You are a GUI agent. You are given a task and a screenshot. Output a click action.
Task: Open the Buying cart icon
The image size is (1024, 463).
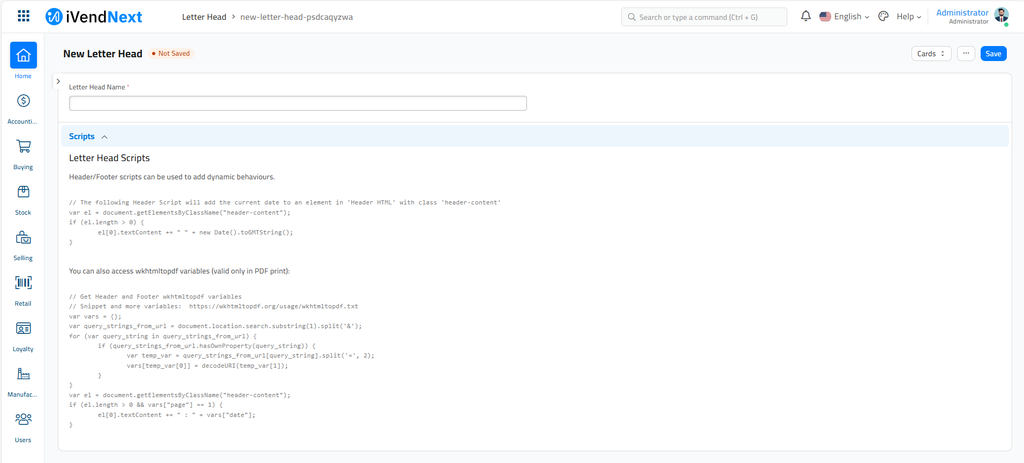[23, 147]
